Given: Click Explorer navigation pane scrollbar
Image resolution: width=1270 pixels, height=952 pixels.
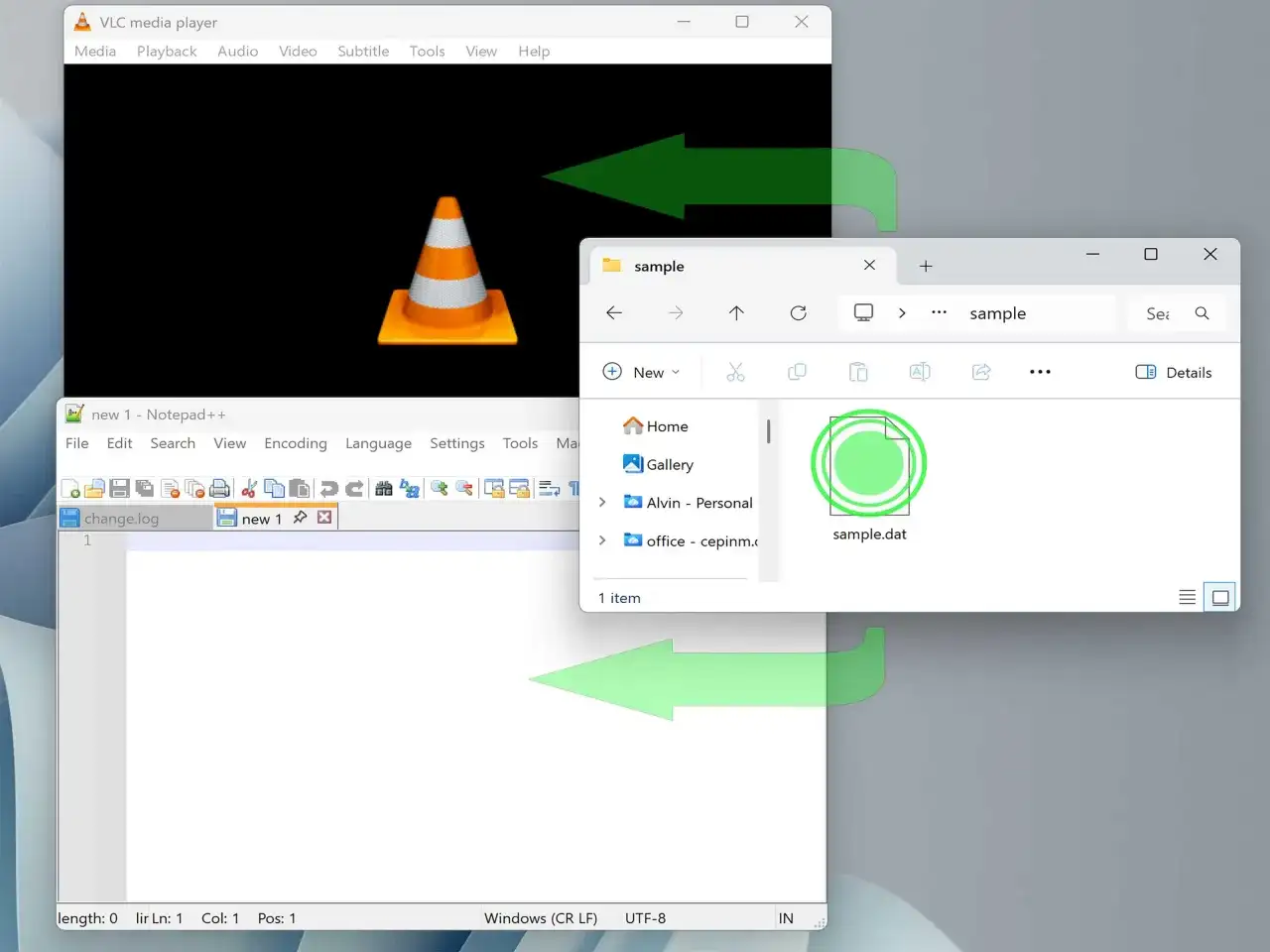Looking at the screenshot, I should [768, 430].
